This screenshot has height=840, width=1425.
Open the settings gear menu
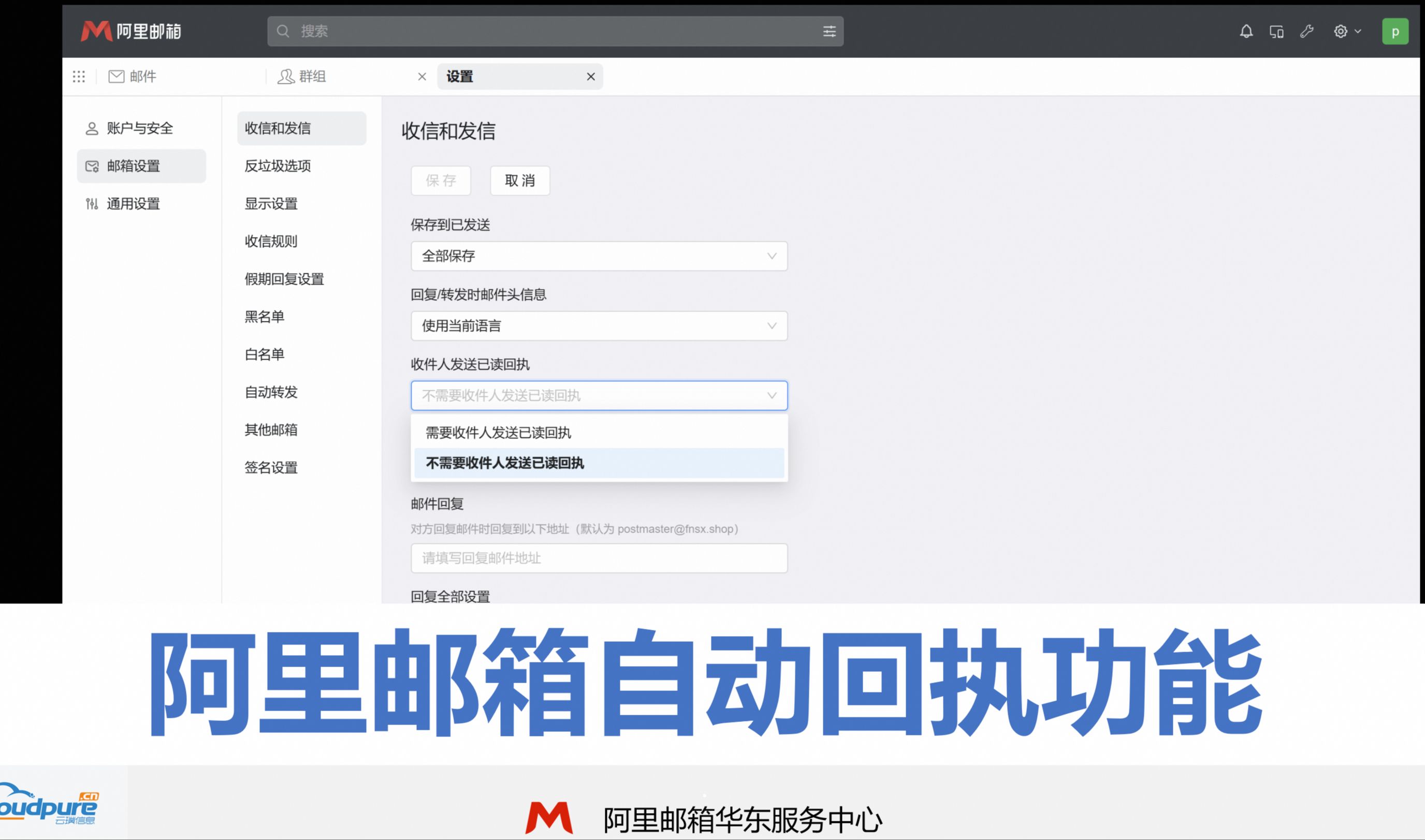(1347, 31)
